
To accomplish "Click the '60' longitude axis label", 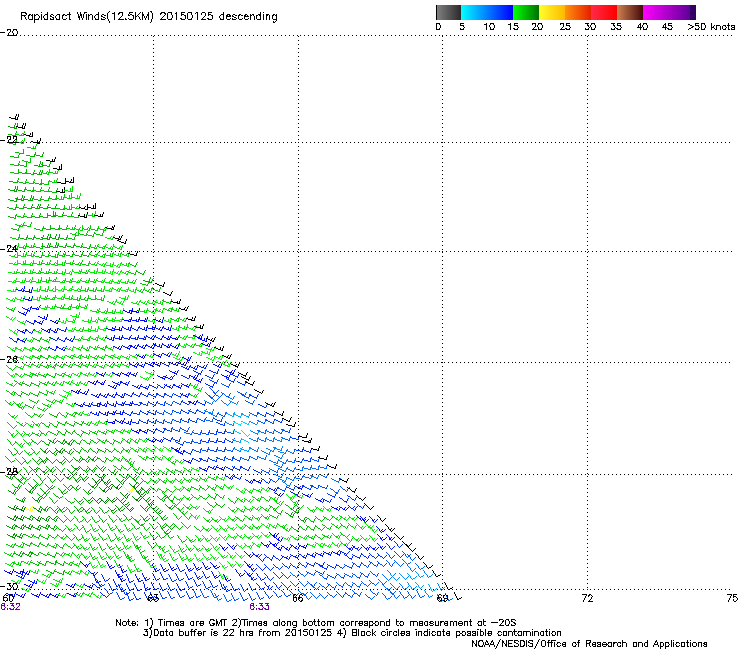I will pyautogui.click(x=8, y=598).
